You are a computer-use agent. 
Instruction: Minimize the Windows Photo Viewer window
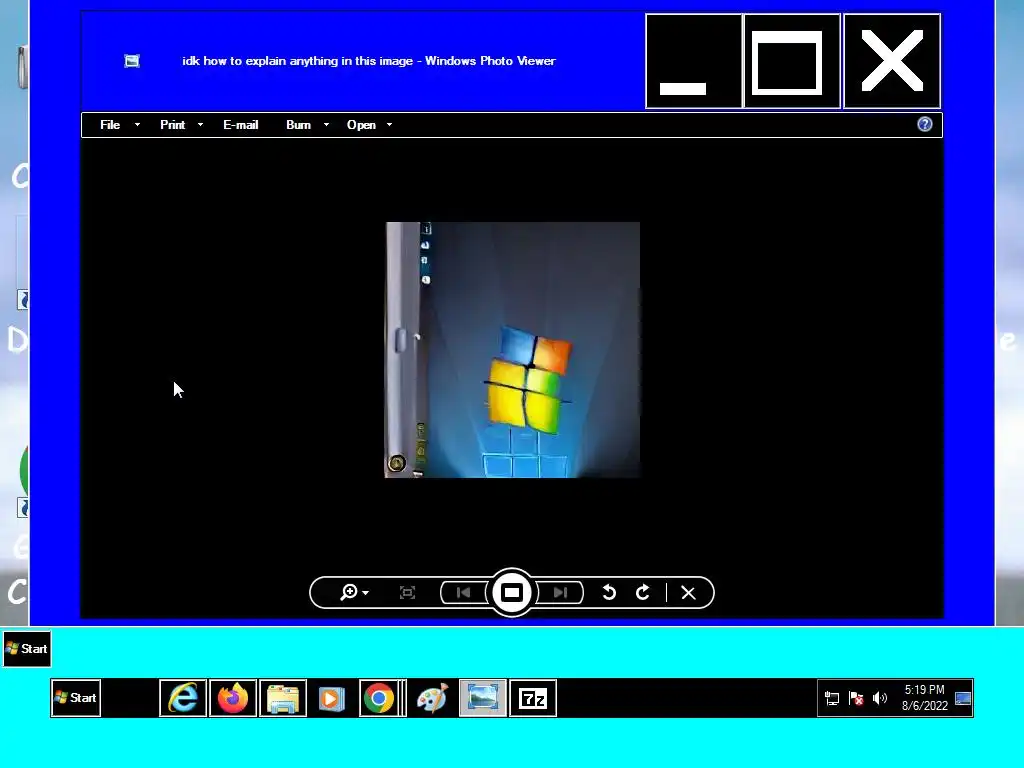[x=694, y=61]
